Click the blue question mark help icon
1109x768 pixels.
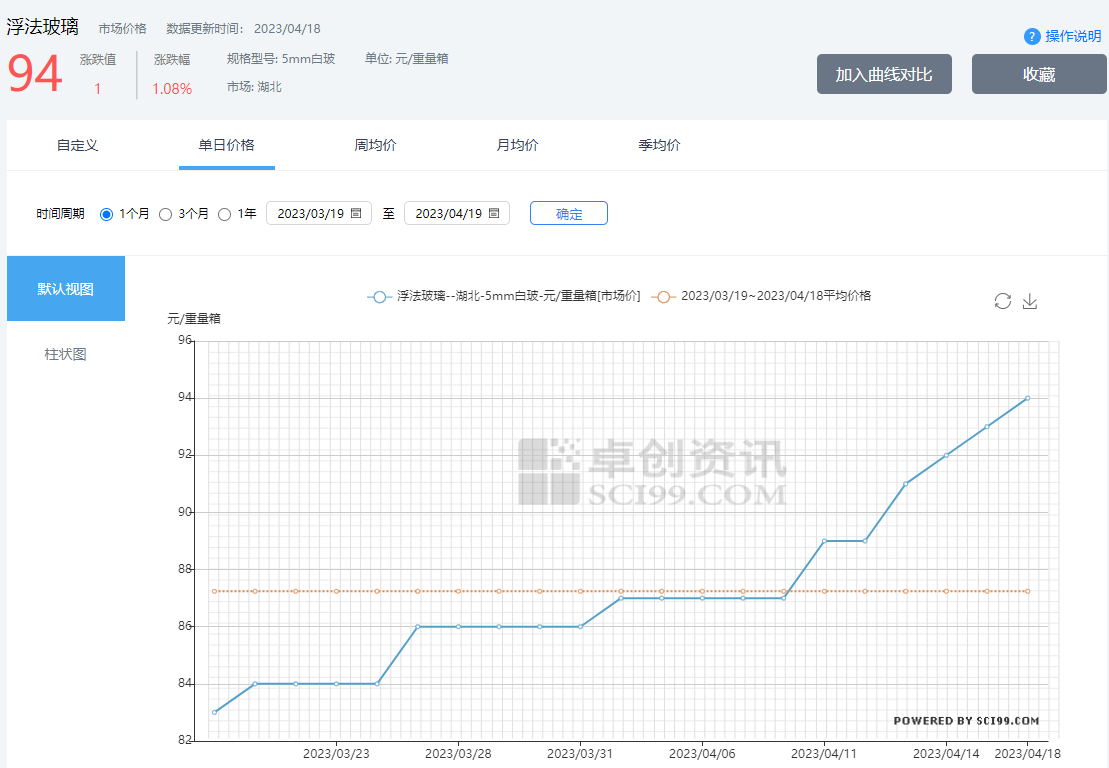[x=1032, y=37]
